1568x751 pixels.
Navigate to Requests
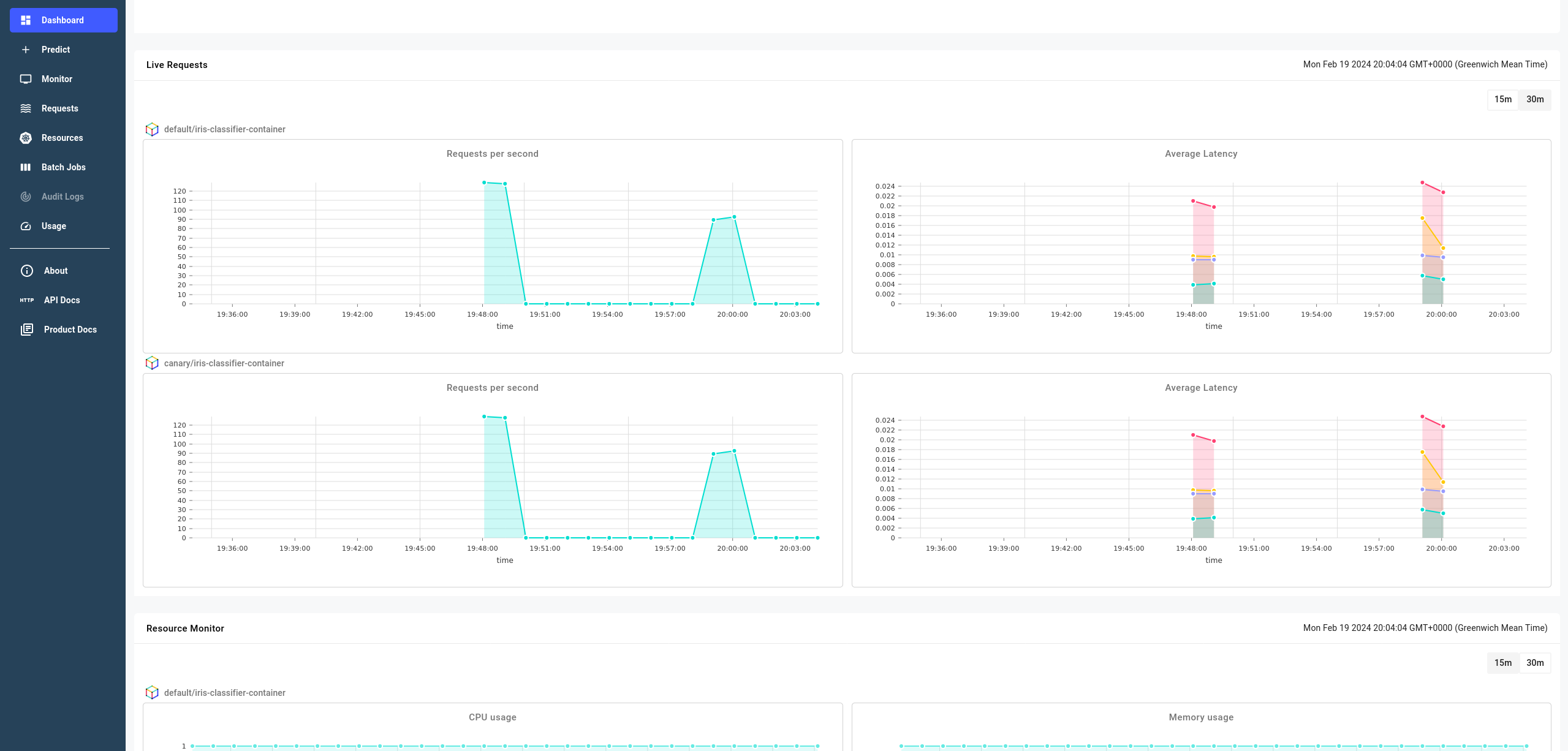click(64, 108)
